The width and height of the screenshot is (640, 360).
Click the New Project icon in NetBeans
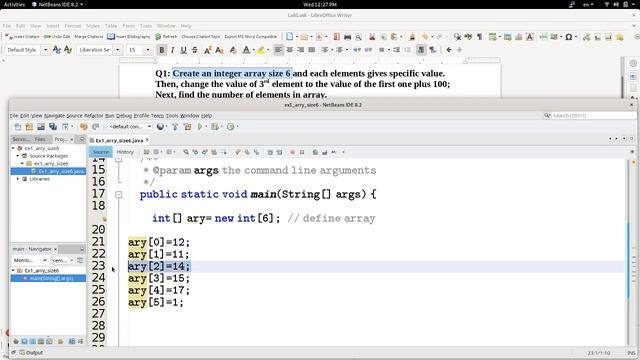coord(29,127)
